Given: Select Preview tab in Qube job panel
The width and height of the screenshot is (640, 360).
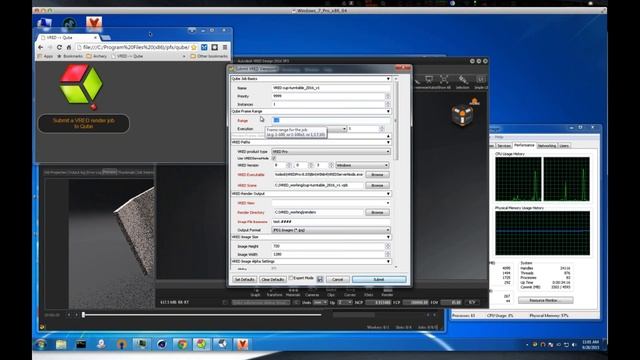Looking at the screenshot, I should [109, 172].
